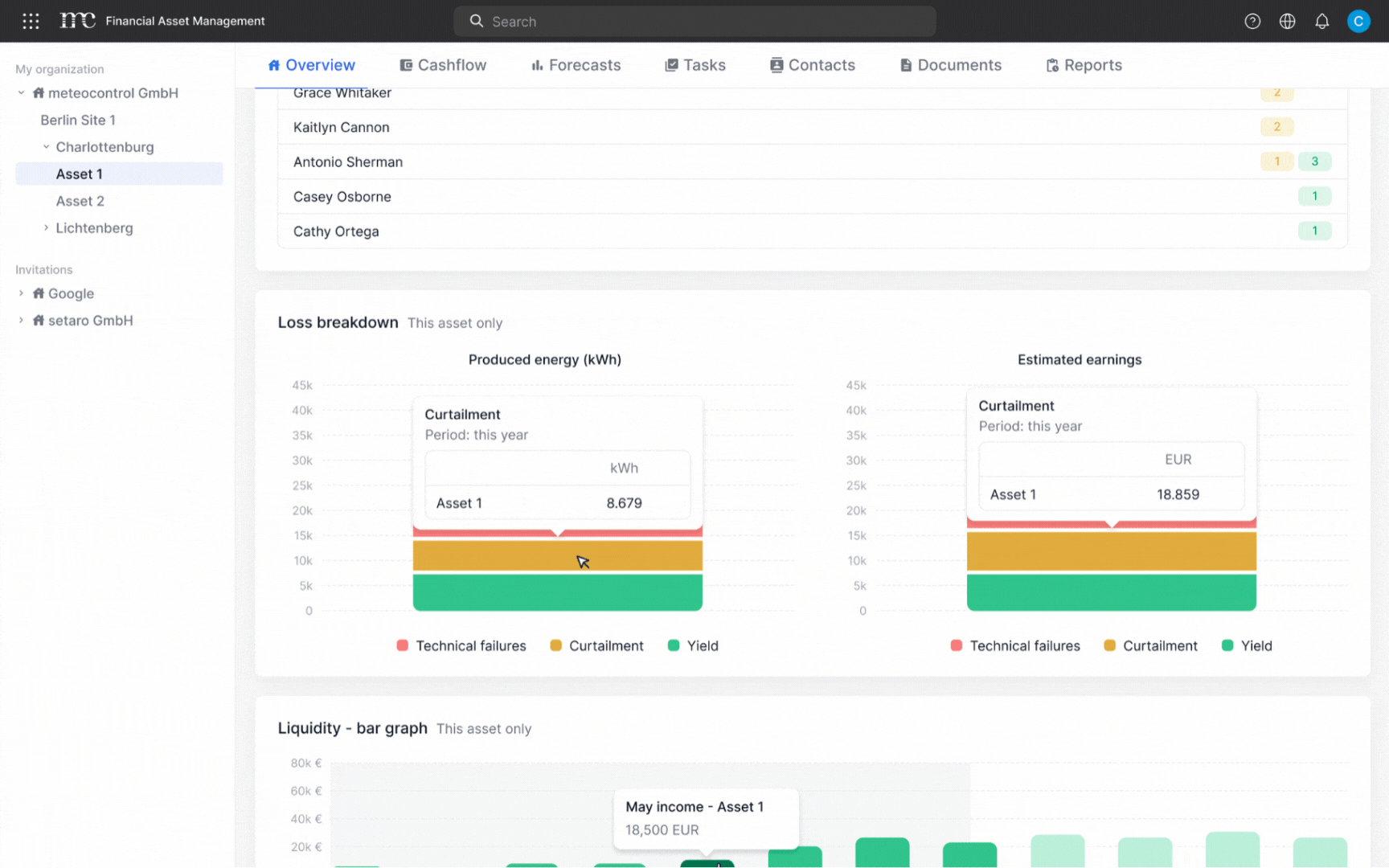Click the setaro GmbH building icon
Image resolution: width=1389 pixels, height=868 pixels.
pos(38,321)
